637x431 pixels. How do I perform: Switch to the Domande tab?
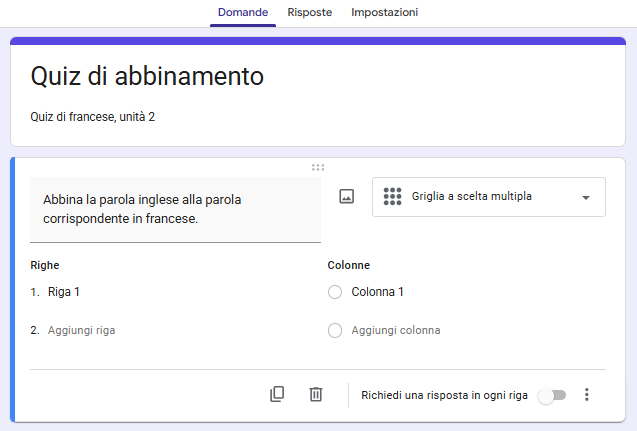[x=243, y=13]
